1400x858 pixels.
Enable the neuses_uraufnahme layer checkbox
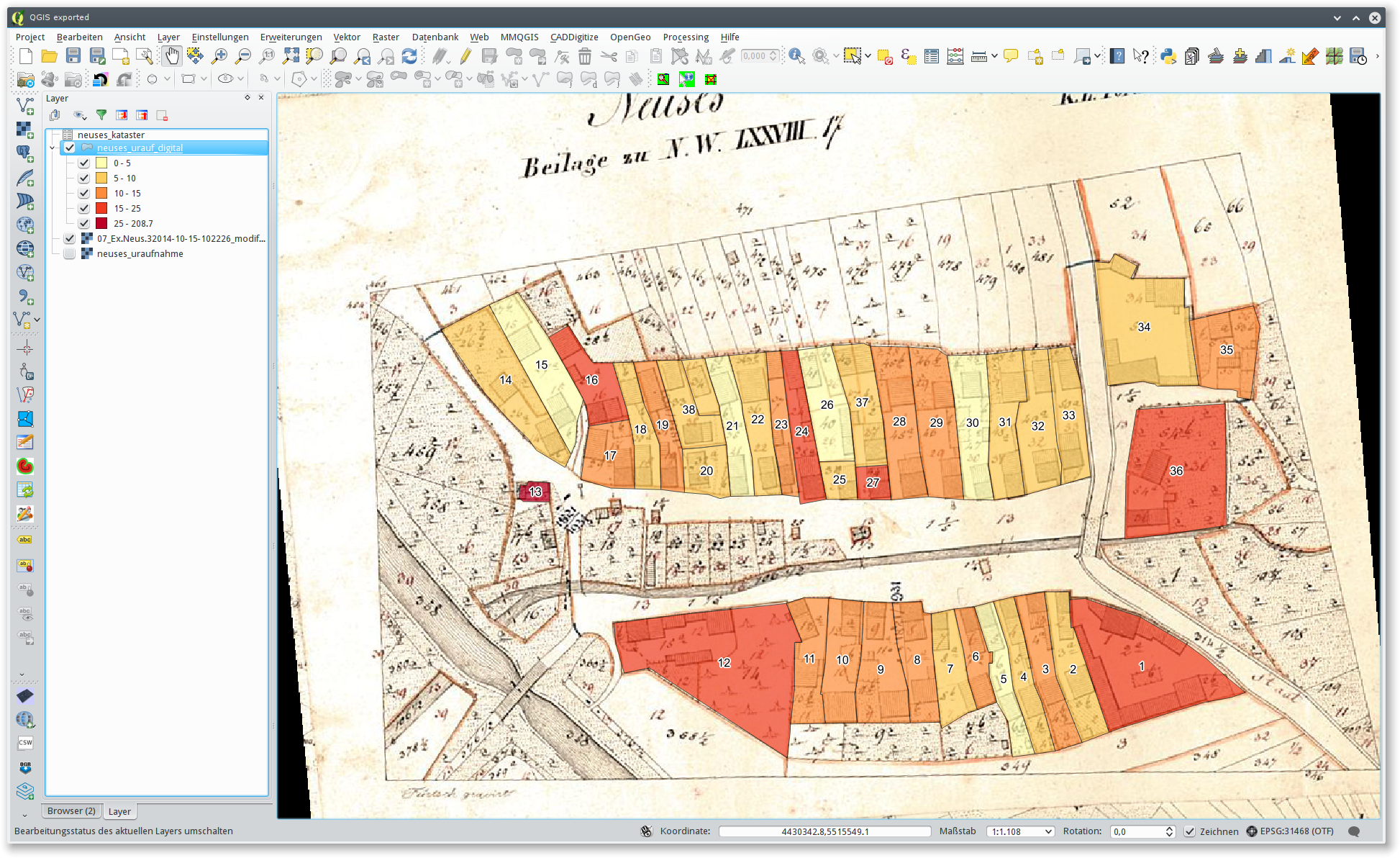(x=70, y=253)
